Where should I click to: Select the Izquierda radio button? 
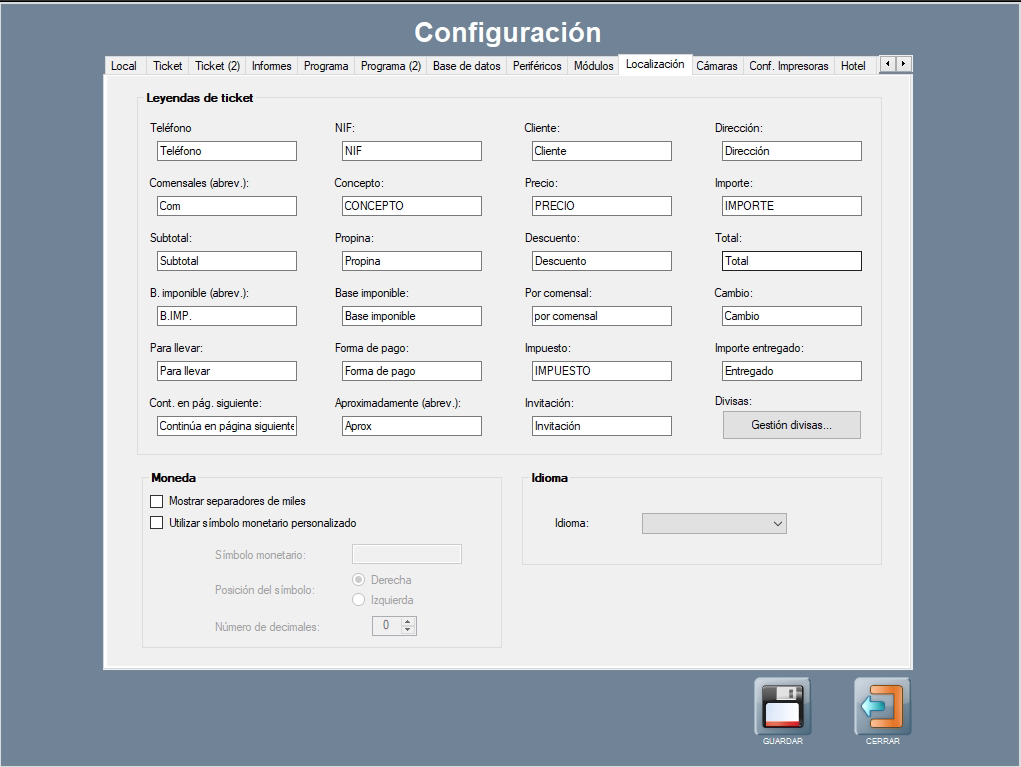(359, 600)
